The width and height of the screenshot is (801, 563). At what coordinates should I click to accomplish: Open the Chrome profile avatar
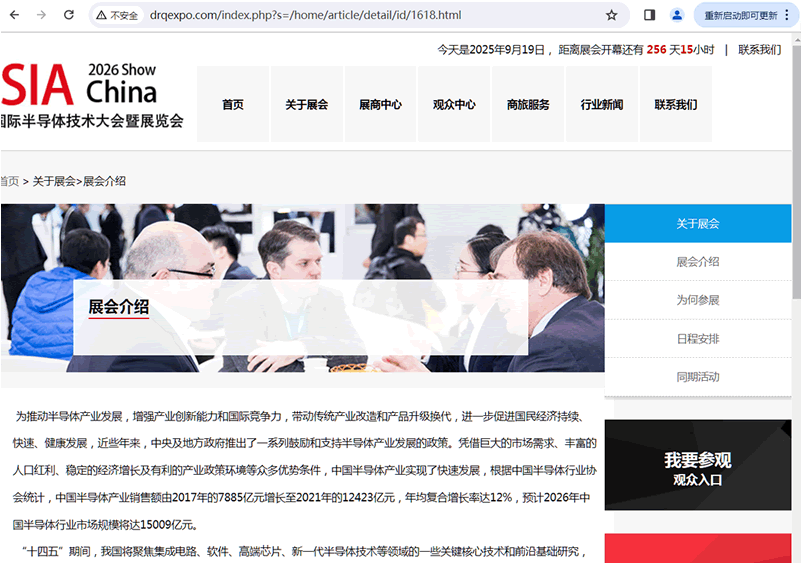677,15
